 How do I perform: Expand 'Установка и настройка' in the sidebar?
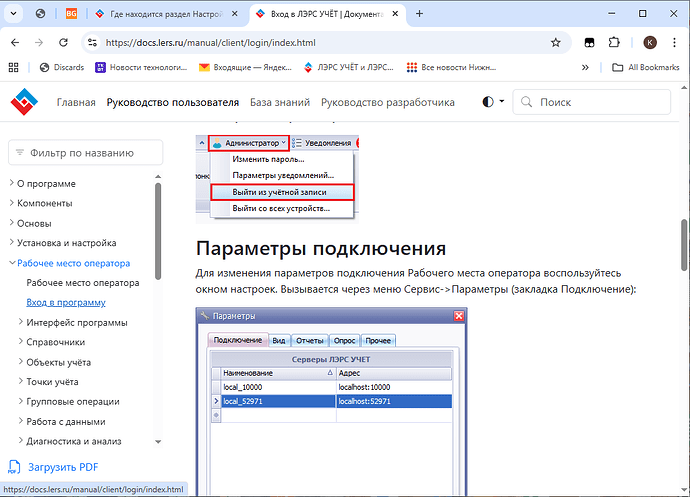click(10, 243)
